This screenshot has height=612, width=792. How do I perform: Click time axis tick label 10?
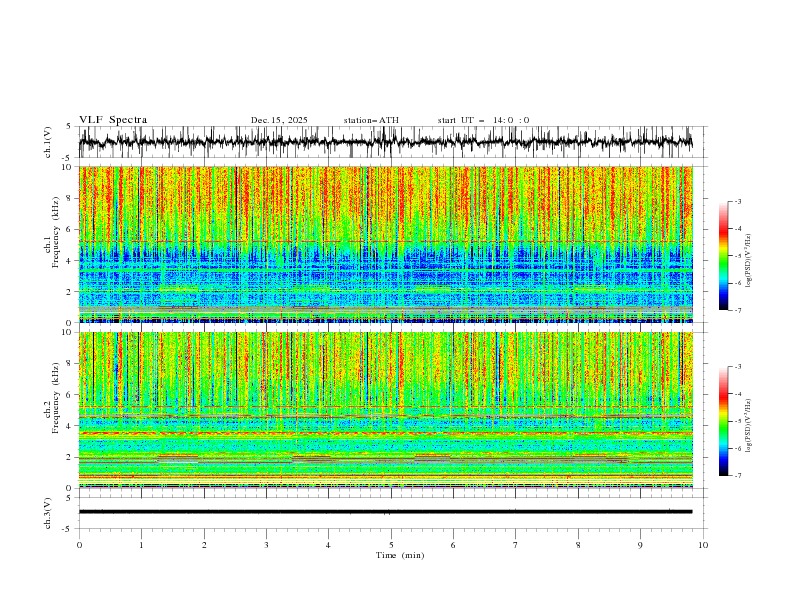click(x=703, y=545)
